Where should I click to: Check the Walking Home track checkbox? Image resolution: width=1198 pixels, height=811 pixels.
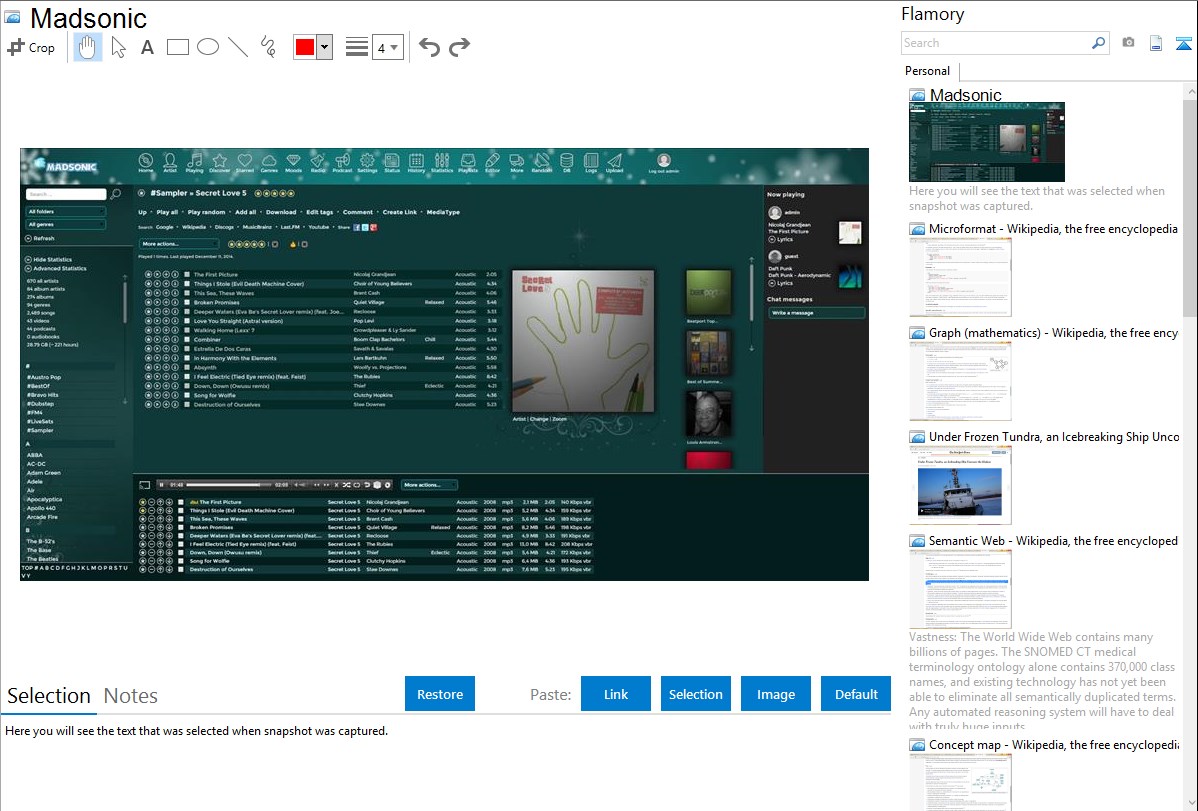pyautogui.click(x=186, y=330)
